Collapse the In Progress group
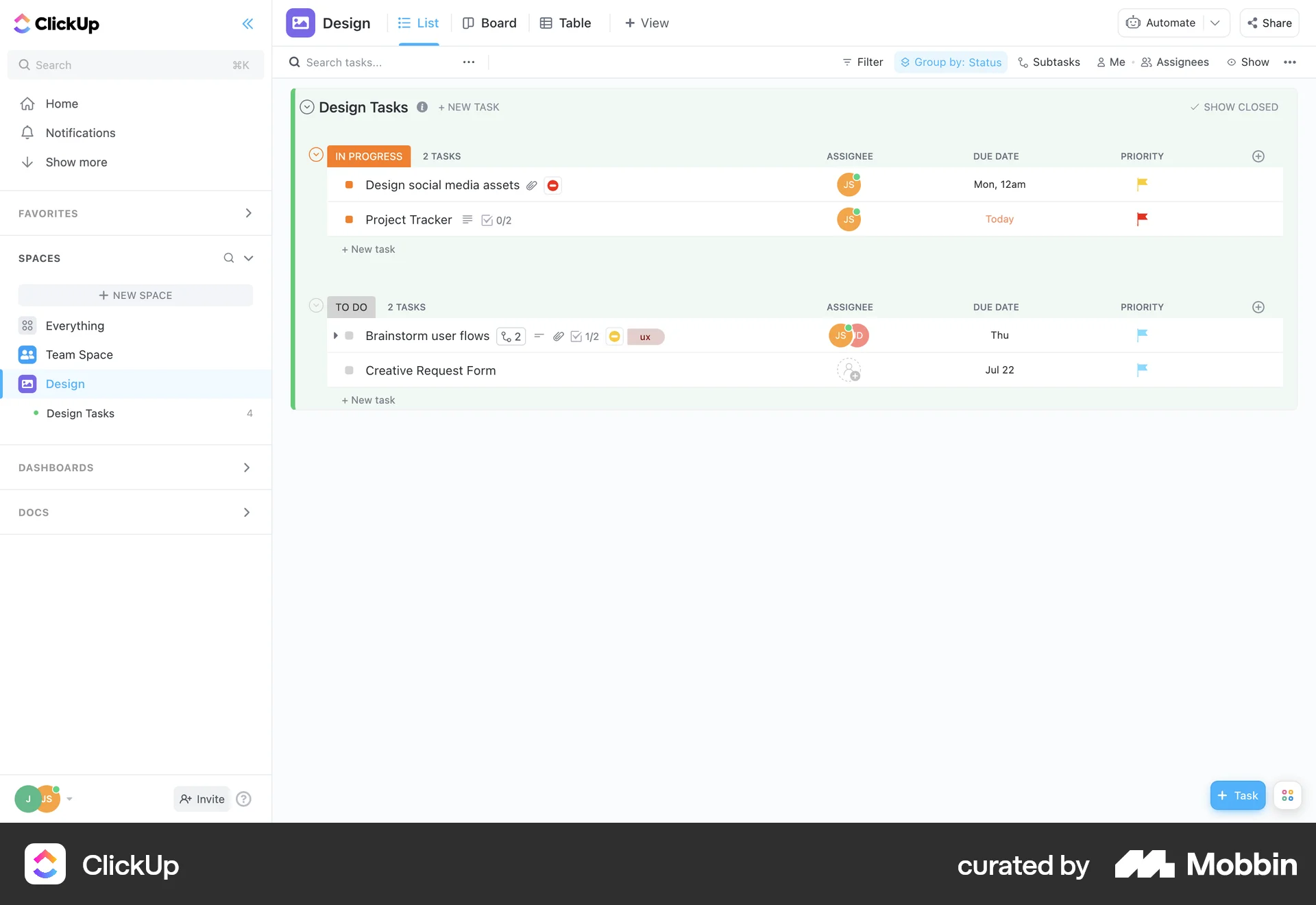The width and height of the screenshot is (1316, 905). [x=316, y=154]
